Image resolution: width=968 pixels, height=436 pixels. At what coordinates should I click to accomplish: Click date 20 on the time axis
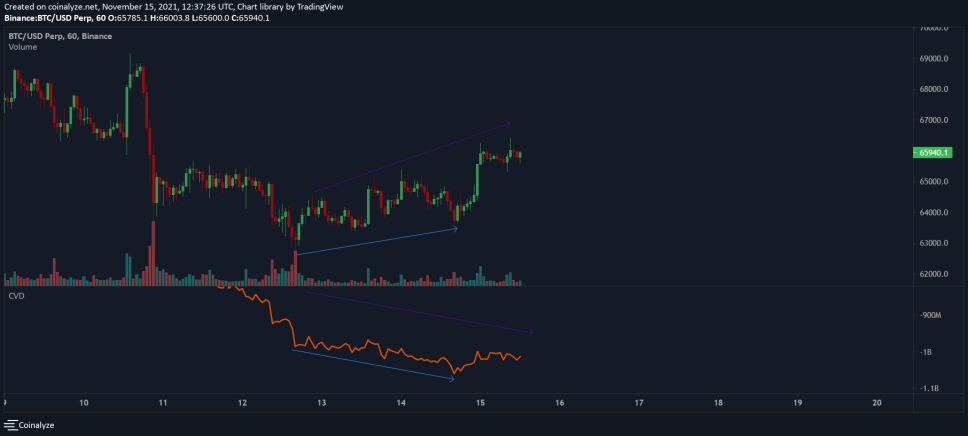tap(877, 402)
